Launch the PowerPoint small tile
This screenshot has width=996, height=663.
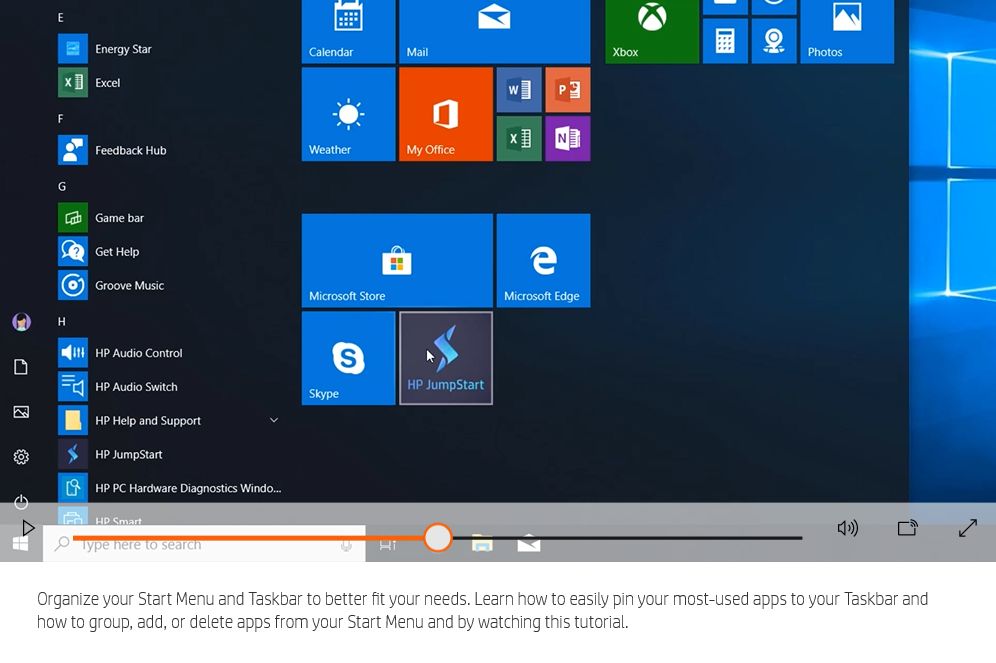(x=567, y=90)
